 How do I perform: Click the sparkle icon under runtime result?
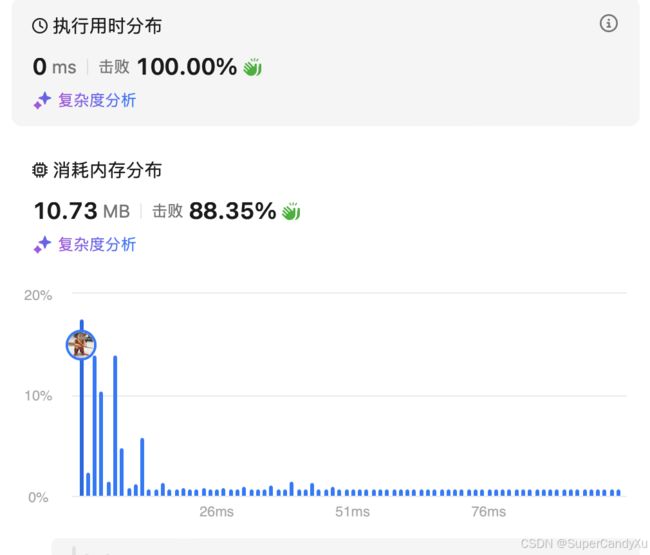(42, 101)
